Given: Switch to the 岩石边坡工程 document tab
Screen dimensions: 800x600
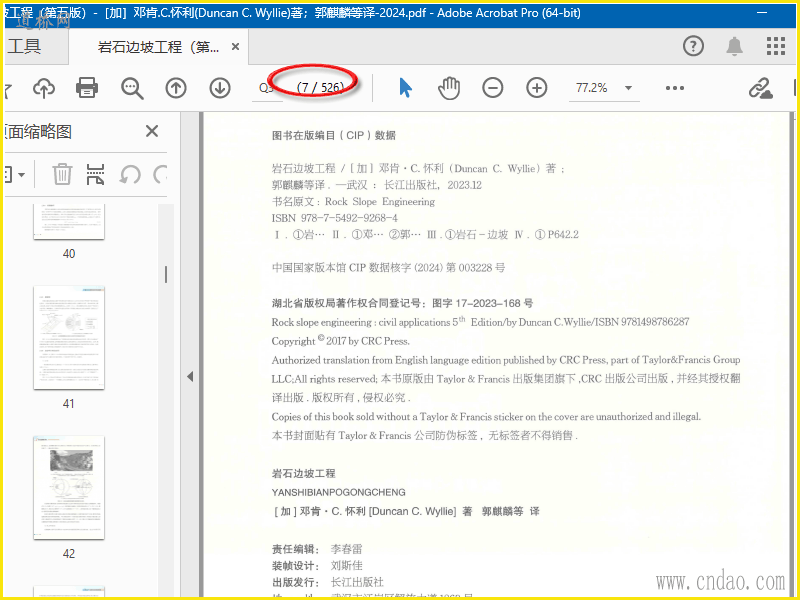Looking at the screenshot, I should (x=158, y=47).
